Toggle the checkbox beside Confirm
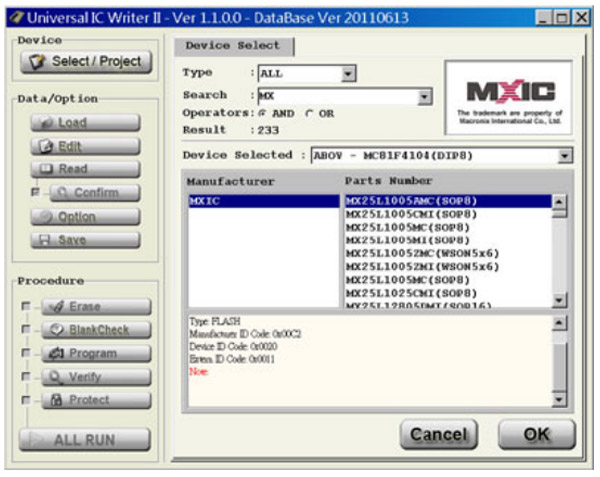 pos(35,192)
